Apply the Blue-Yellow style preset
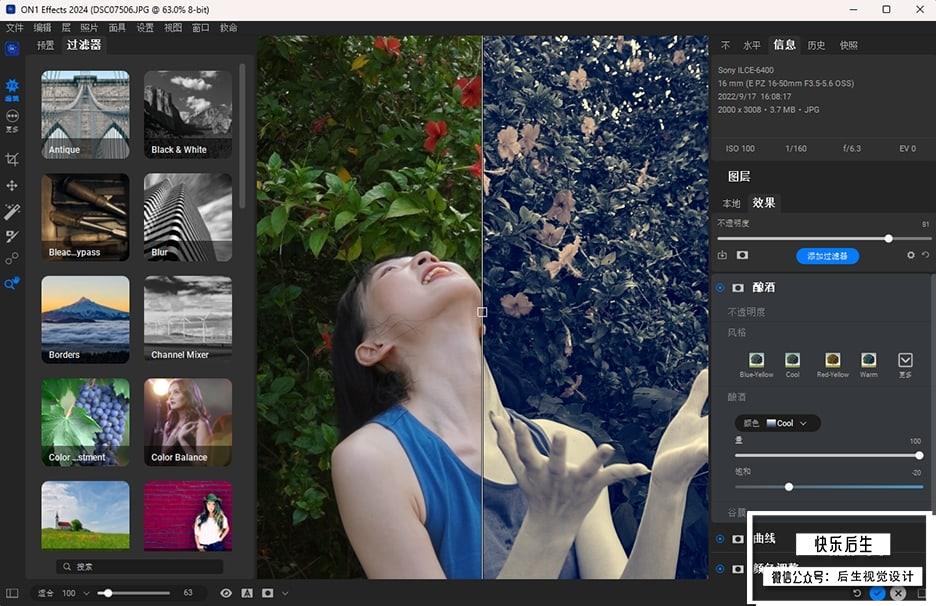Screen dimensions: 936x606 (x=756, y=364)
